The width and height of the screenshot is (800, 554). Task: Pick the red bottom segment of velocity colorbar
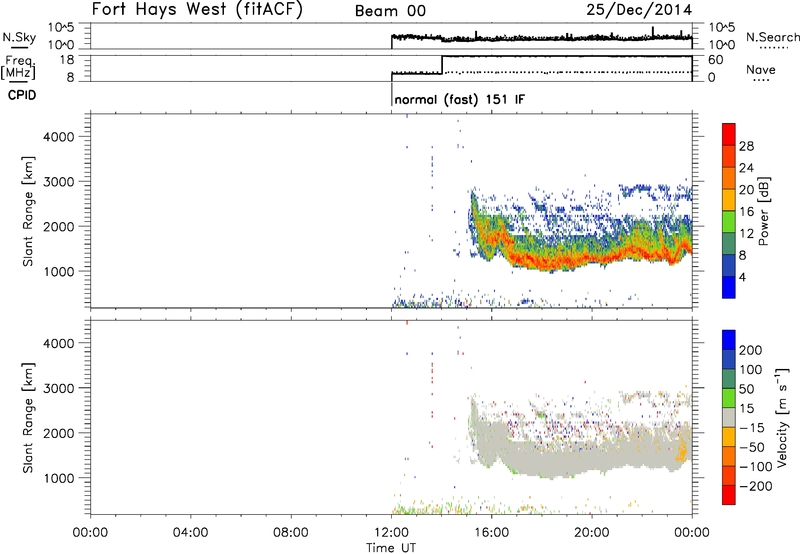729,495
